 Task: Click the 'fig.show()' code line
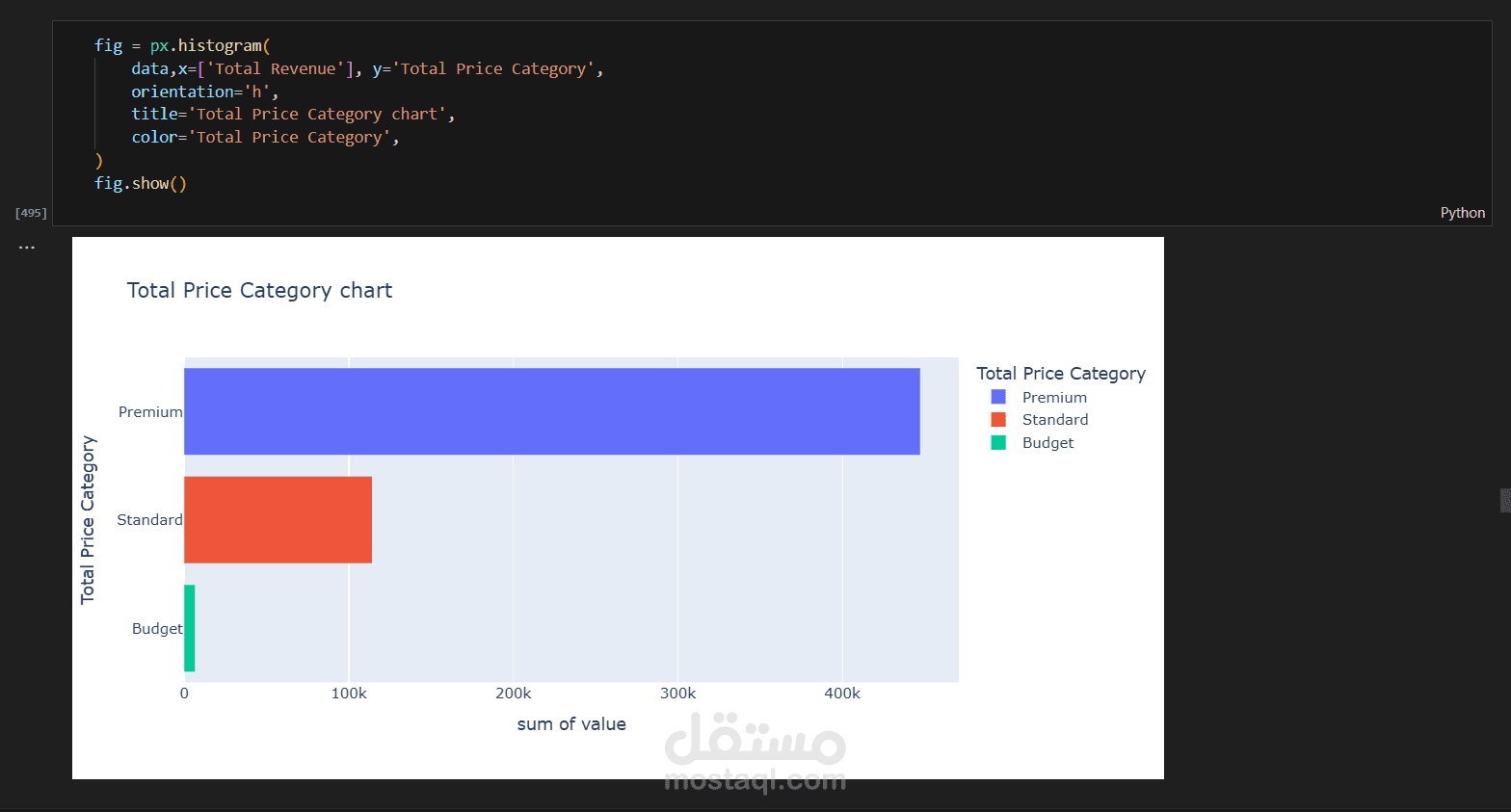(x=141, y=183)
